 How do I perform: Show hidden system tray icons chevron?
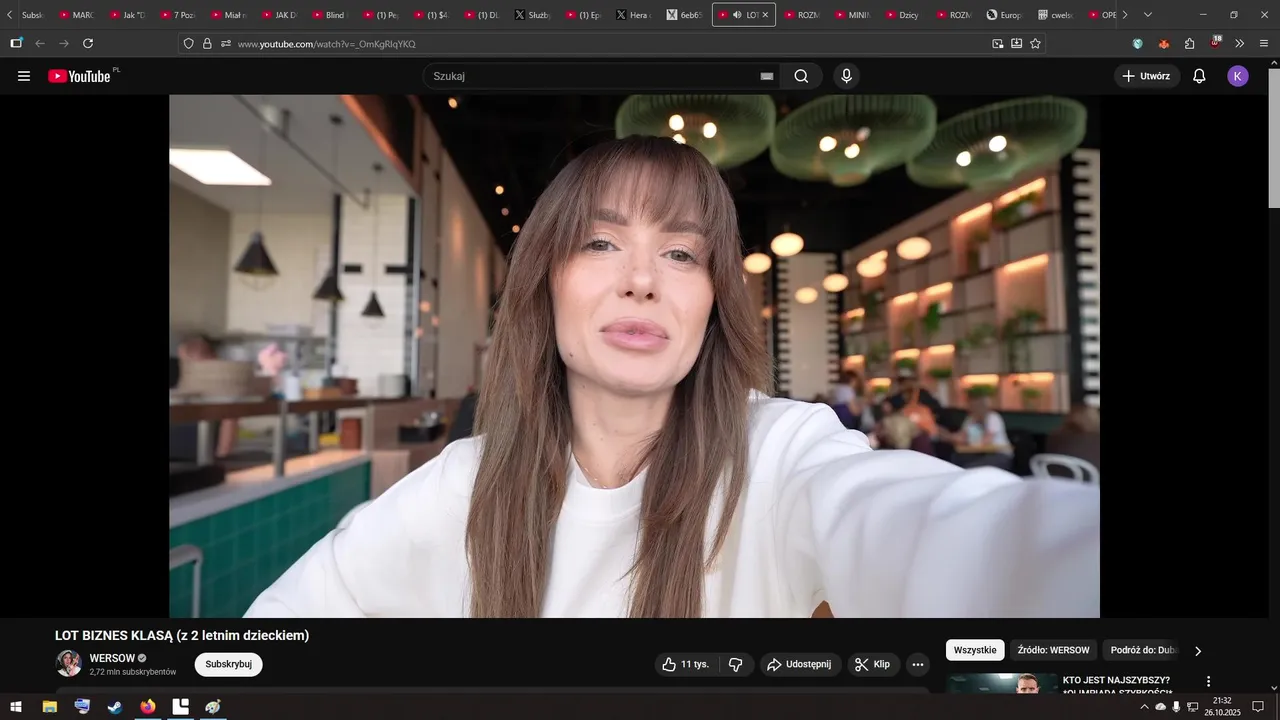1144,707
